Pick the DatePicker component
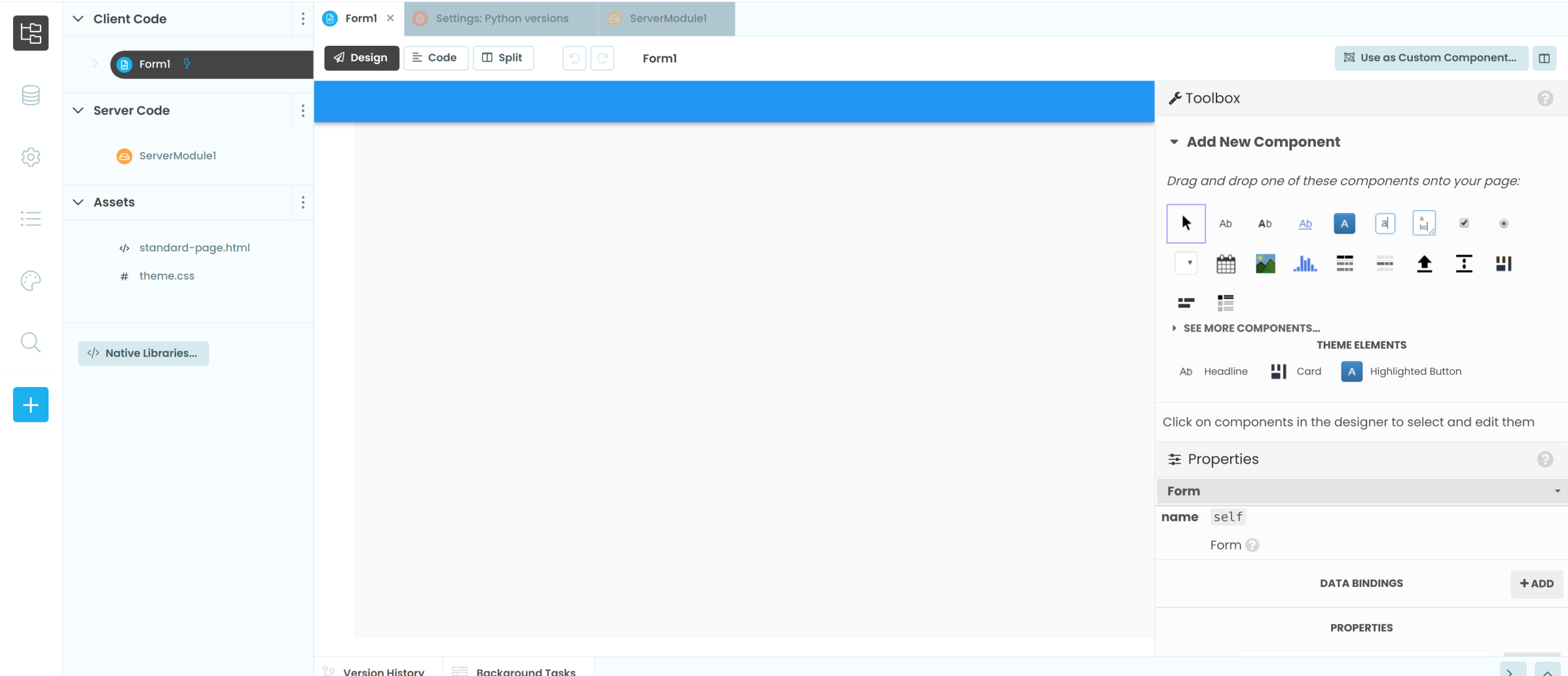Screen dimensions: 1568x676 1226,263
